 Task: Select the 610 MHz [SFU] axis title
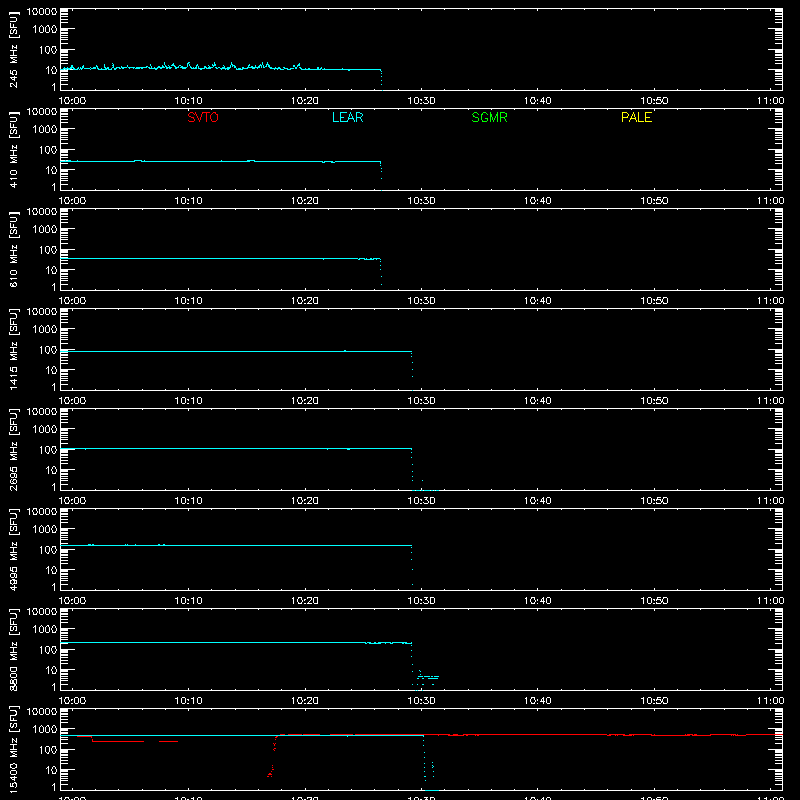pyautogui.click(x=13, y=249)
